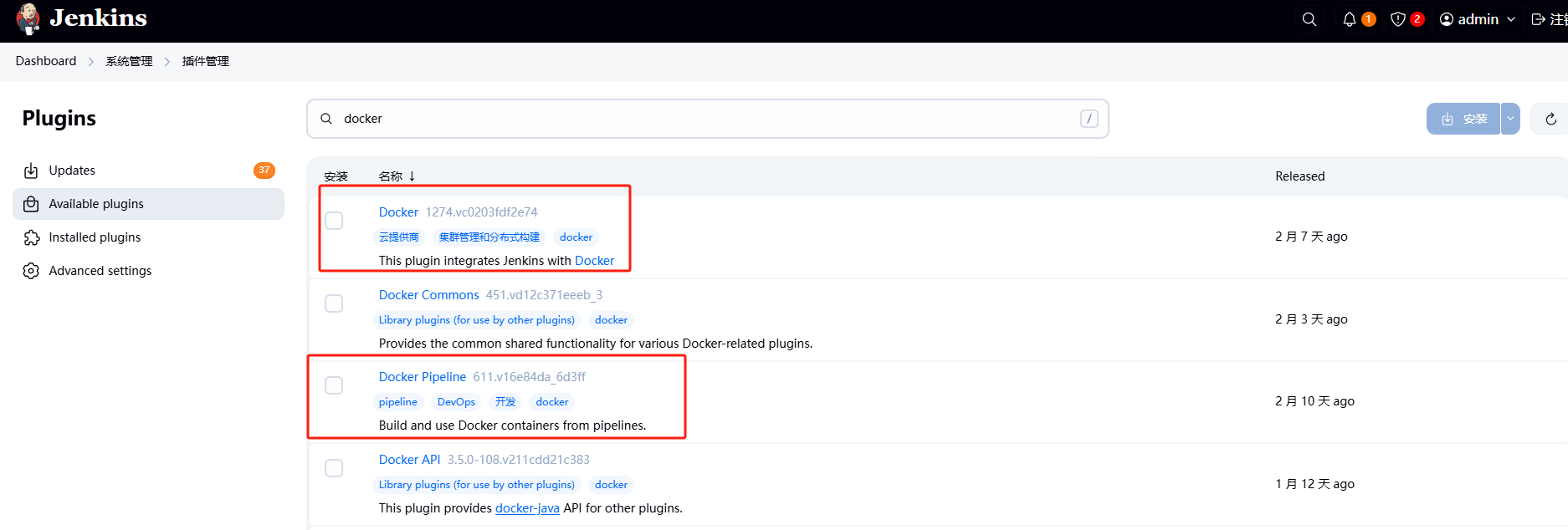Screen dimensions: 1568x530
Task: Open security warnings shield icon
Action: coord(1397,19)
